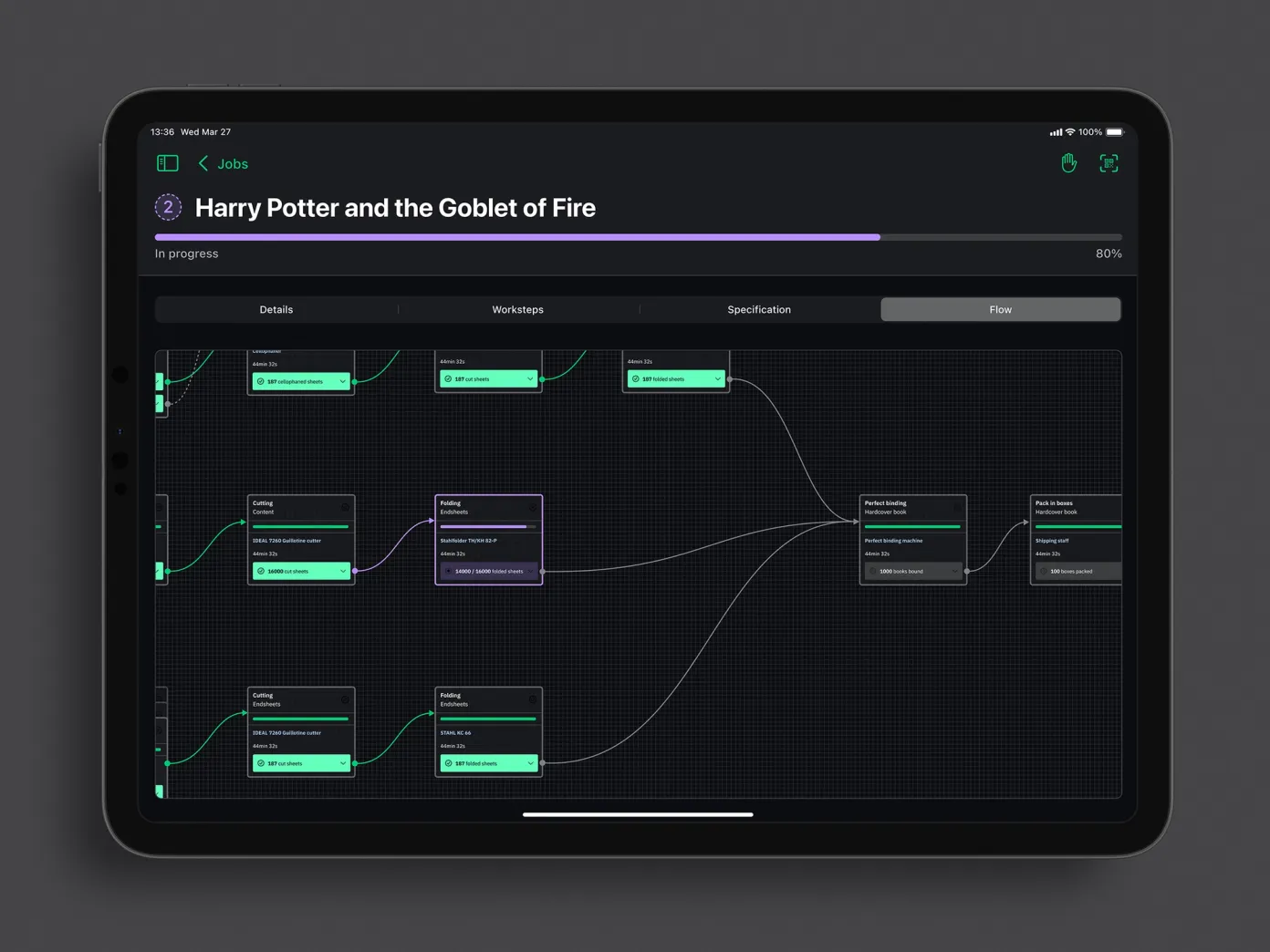Viewport: 1270px width, 952px height.
Task: Expand the top-row 187 cut sheets dropdown
Action: click(x=530, y=378)
